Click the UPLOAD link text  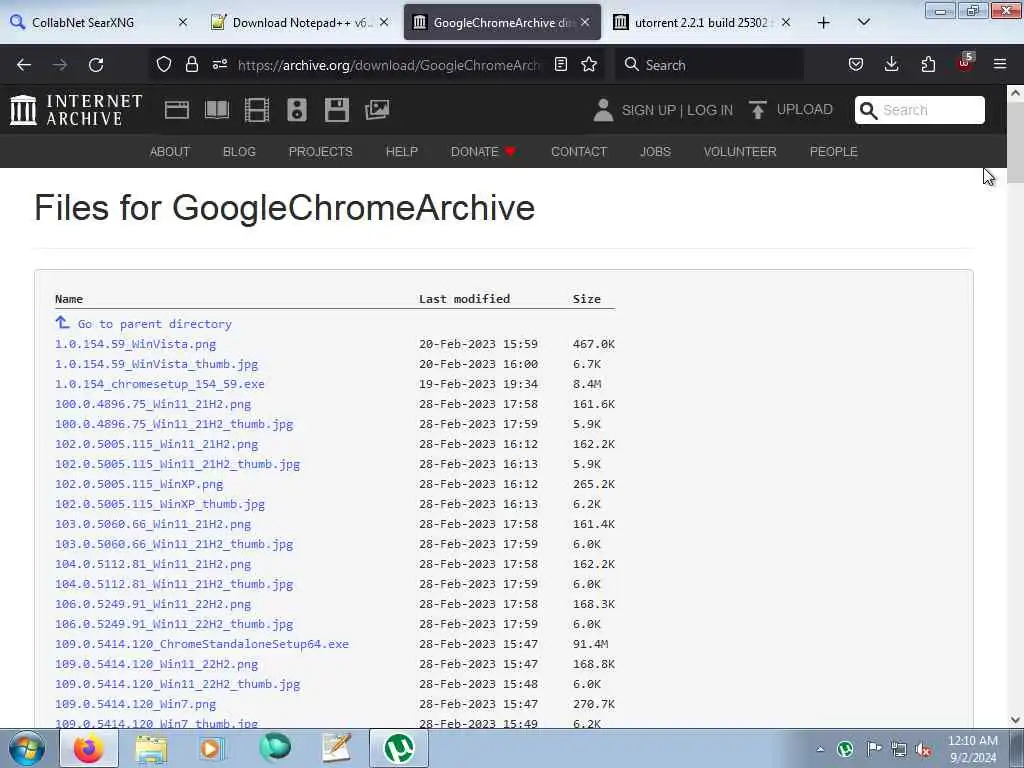[x=805, y=109]
